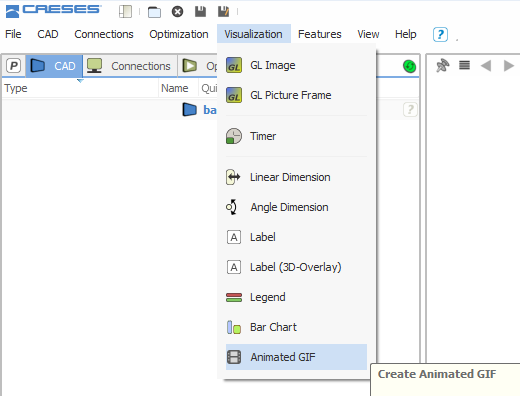Select GL Image menu entry
This screenshot has height=396, width=520.
click(x=296, y=65)
